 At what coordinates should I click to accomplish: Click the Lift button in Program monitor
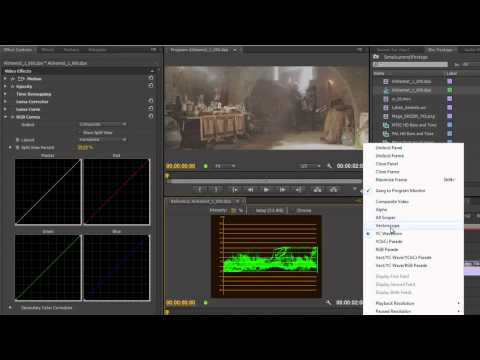(x=317, y=190)
